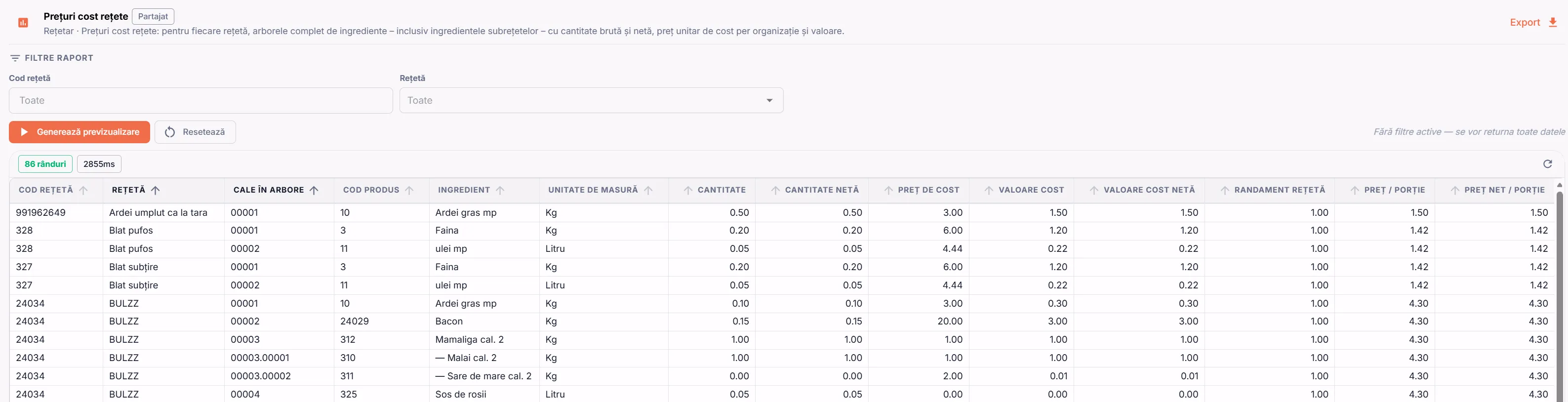Image resolution: width=1568 pixels, height=402 pixels.
Task: Click sort arrow before VALOARE COST NETĂ
Action: pos(1094,190)
